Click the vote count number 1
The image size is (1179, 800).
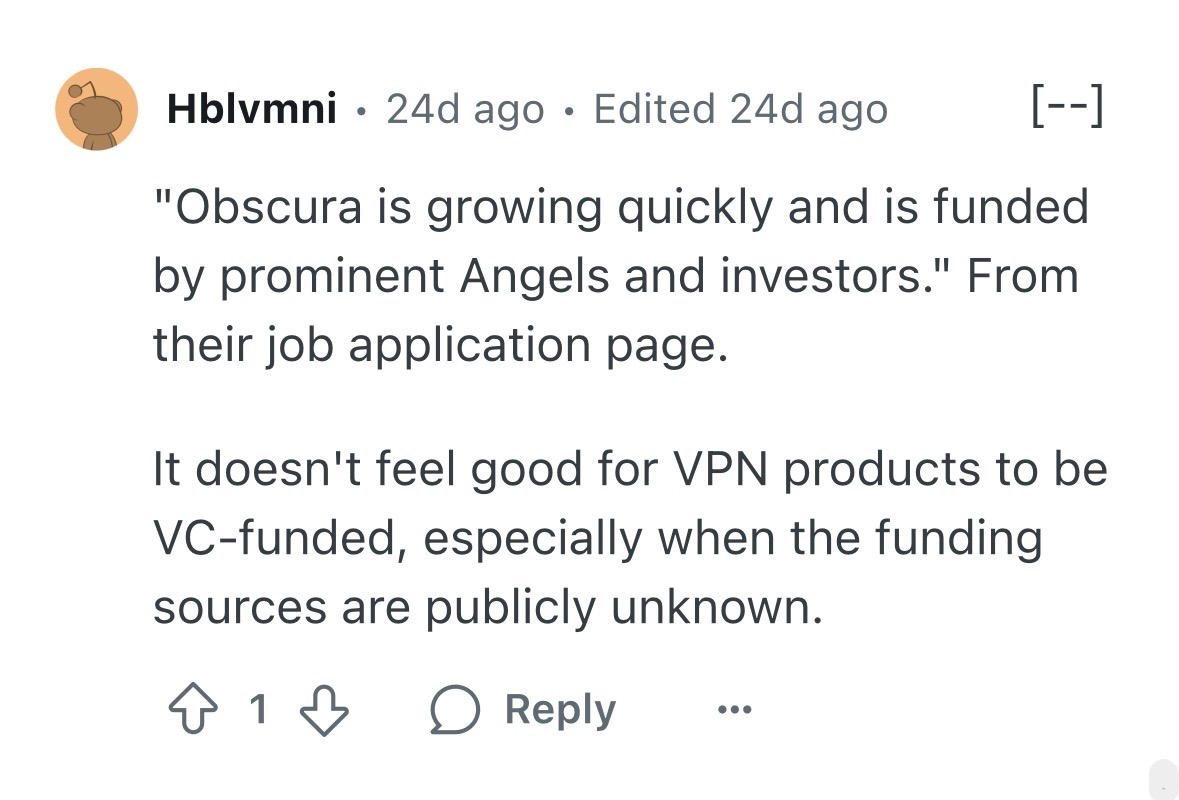[258, 710]
